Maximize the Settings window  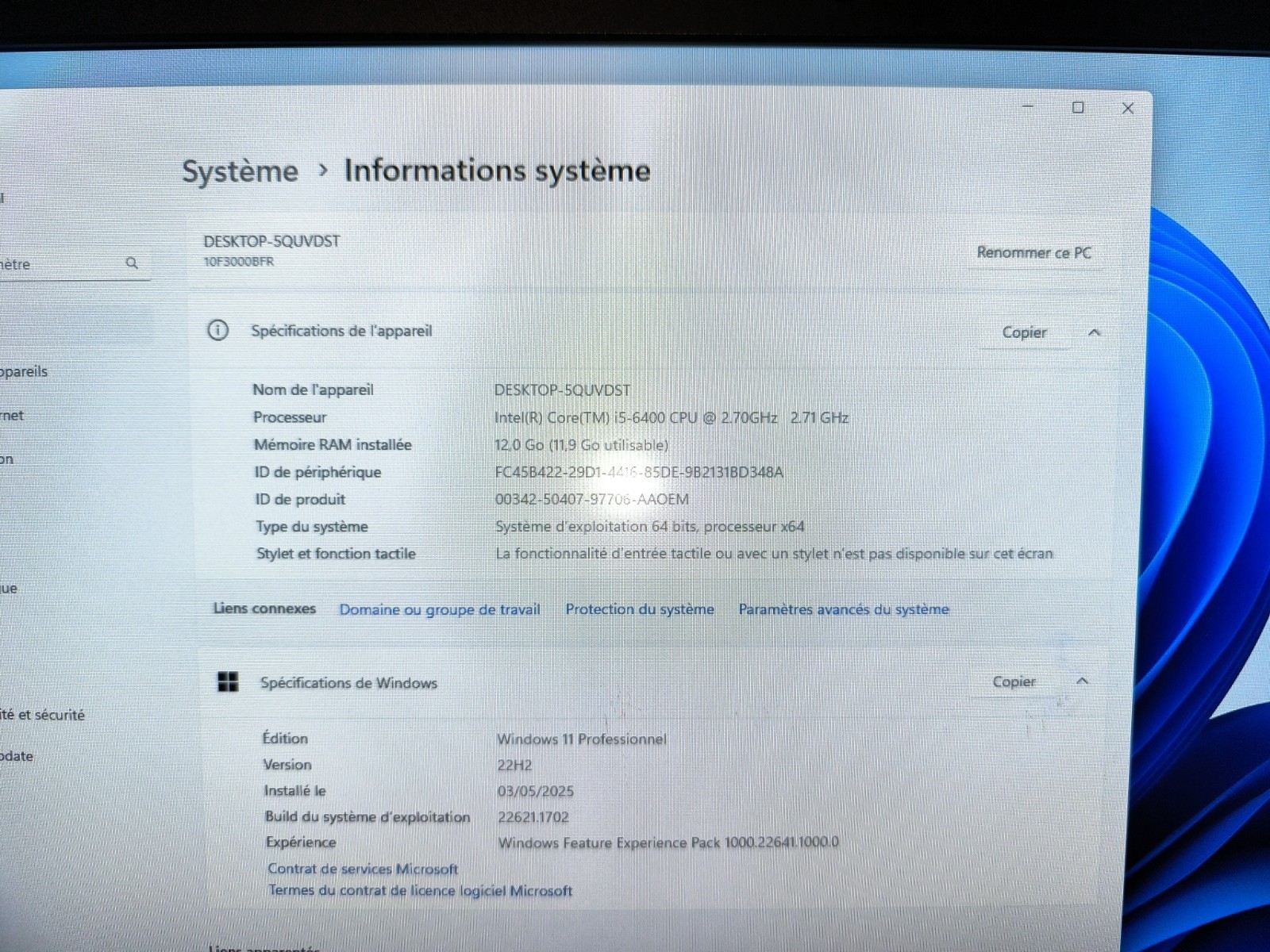tap(1078, 107)
